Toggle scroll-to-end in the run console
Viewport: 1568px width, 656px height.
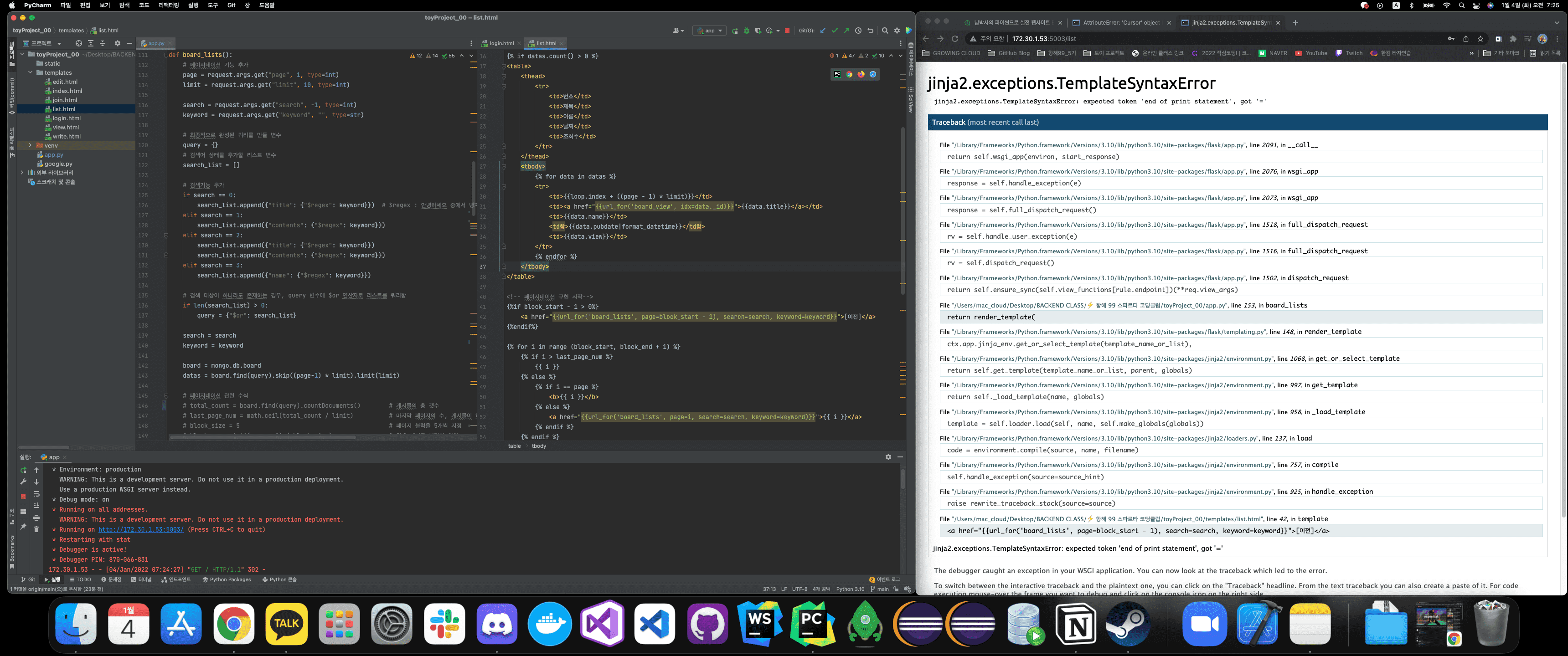click(36, 506)
